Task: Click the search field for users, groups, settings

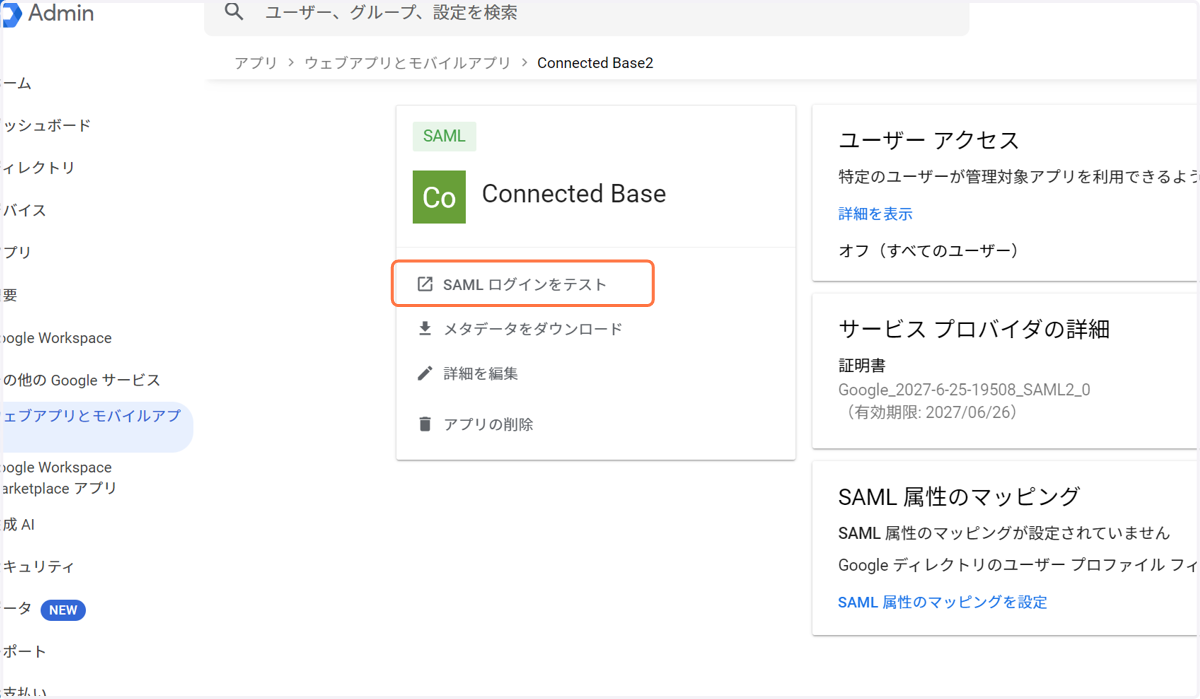Action: [x=587, y=14]
